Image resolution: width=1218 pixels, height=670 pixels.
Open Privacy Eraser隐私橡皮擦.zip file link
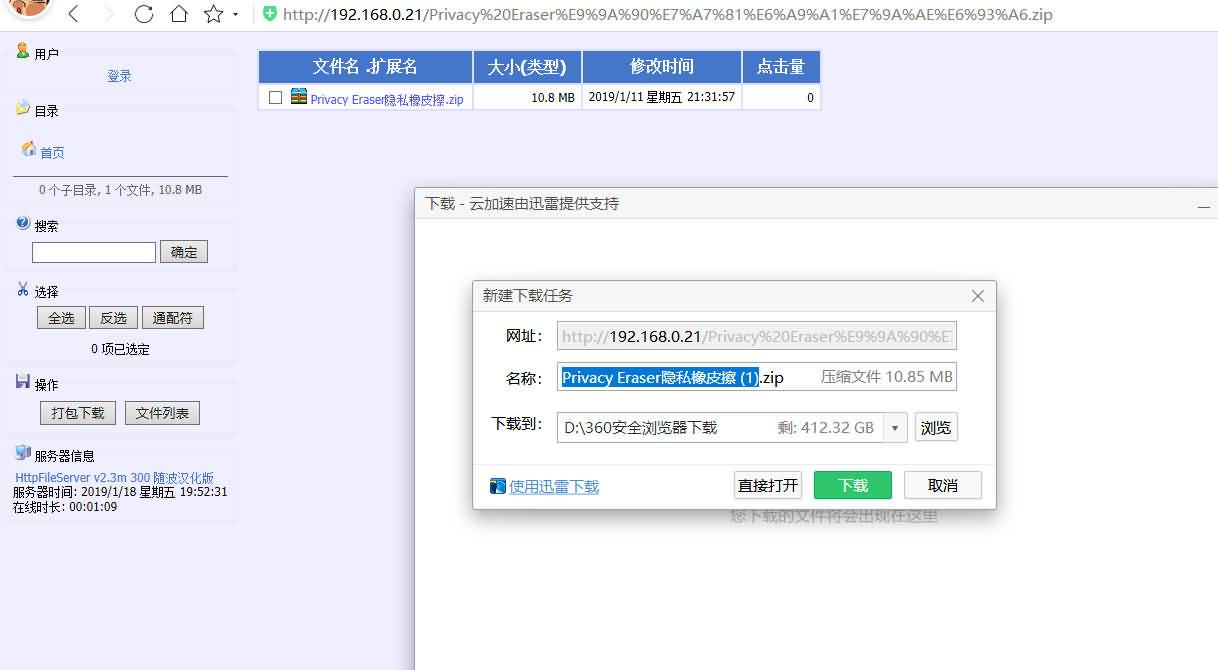pyautogui.click(x=387, y=99)
